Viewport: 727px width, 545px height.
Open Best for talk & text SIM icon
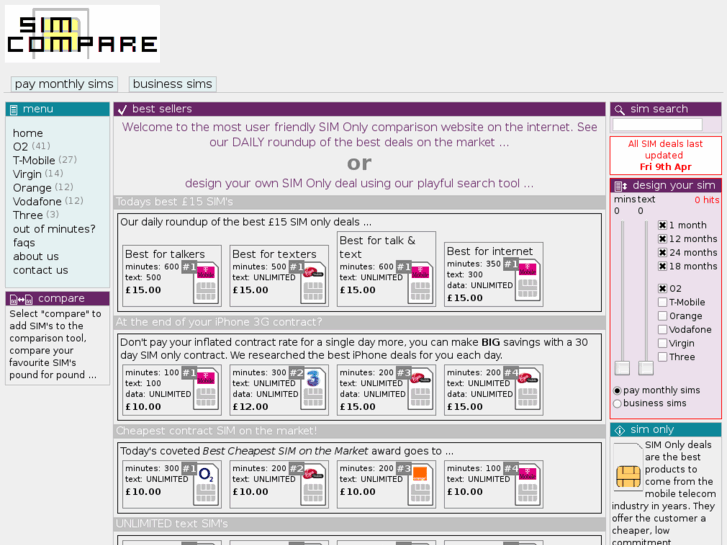coord(420,283)
